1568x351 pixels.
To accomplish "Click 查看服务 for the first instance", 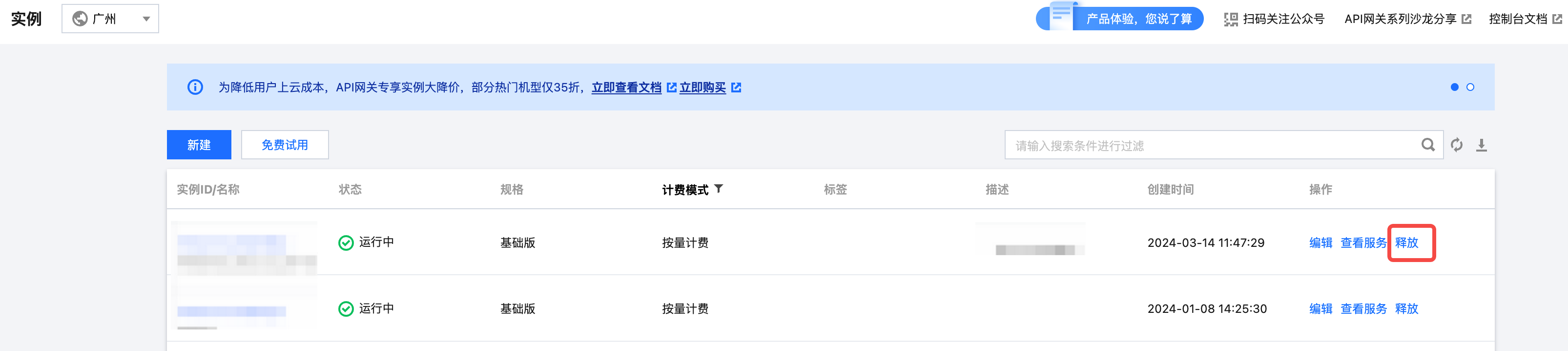I will pyautogui.click(x=1363, y=242).
